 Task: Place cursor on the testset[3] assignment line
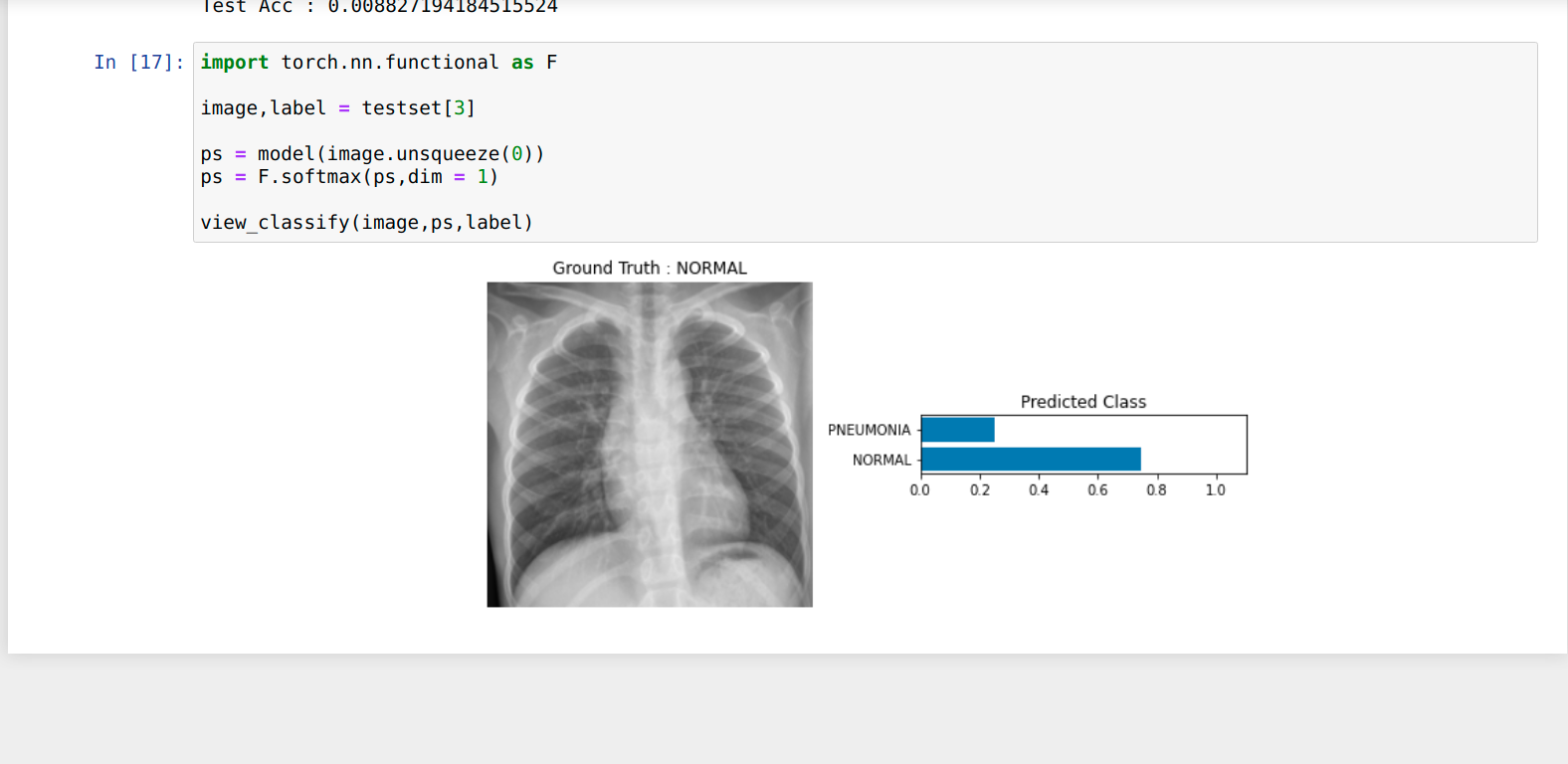click(337, 108)
